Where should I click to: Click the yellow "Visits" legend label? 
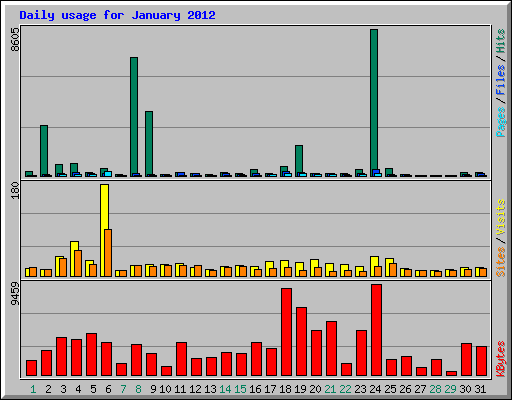tap(500, 217)
